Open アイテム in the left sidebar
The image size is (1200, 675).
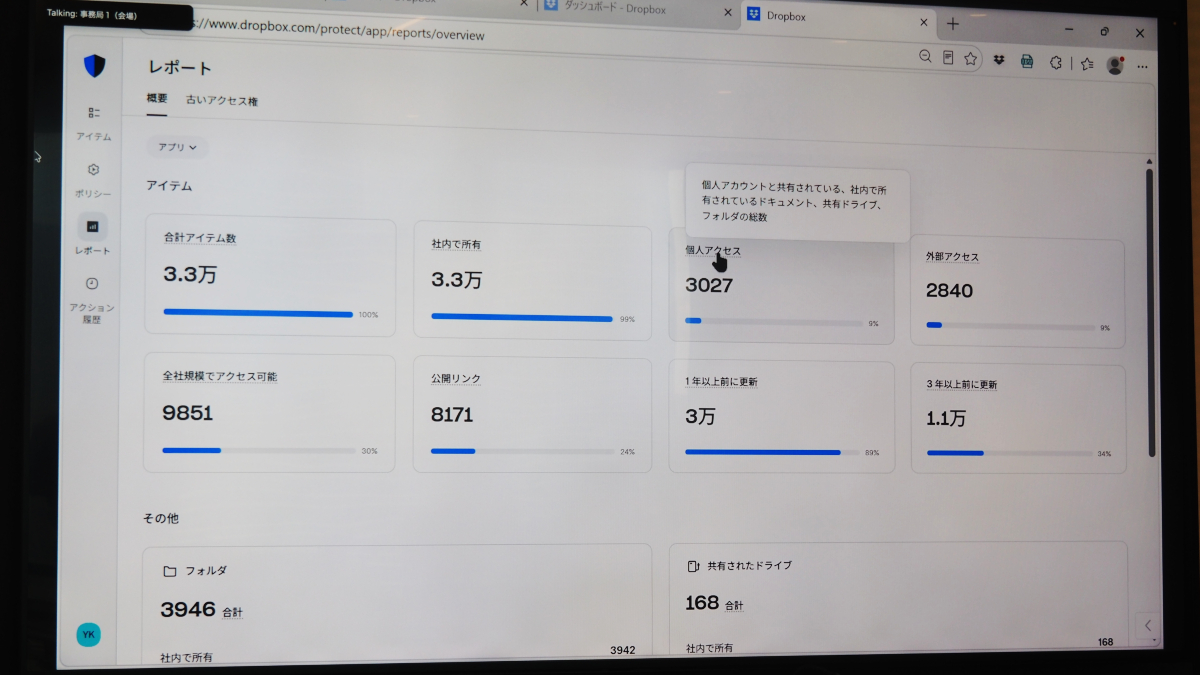(94, 122)
